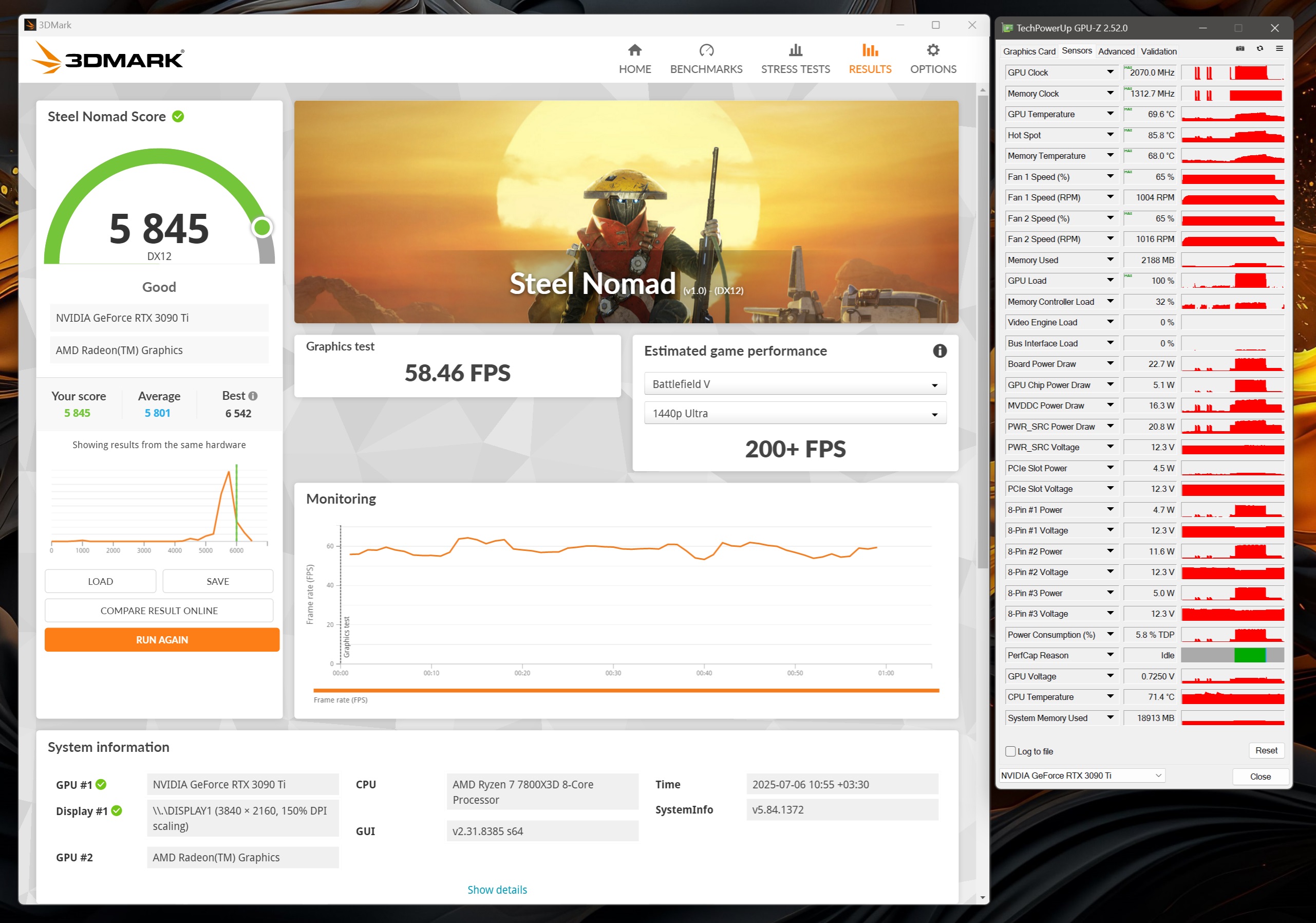This screenshot has width=1316, height=923.
Task: Go to Home in 3DMark
Action: [x=634, y=59]
